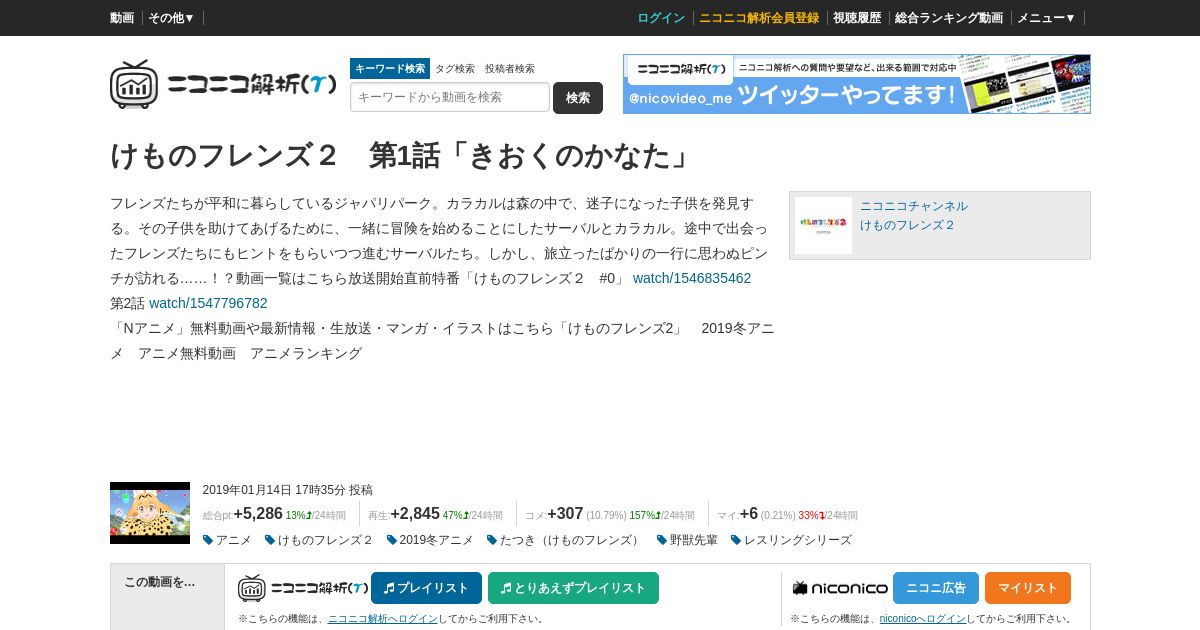The height and width of the screenshot is (630, 1200).
Task: Click the ニコニ広告 button
Action: [x=936, y=588]
